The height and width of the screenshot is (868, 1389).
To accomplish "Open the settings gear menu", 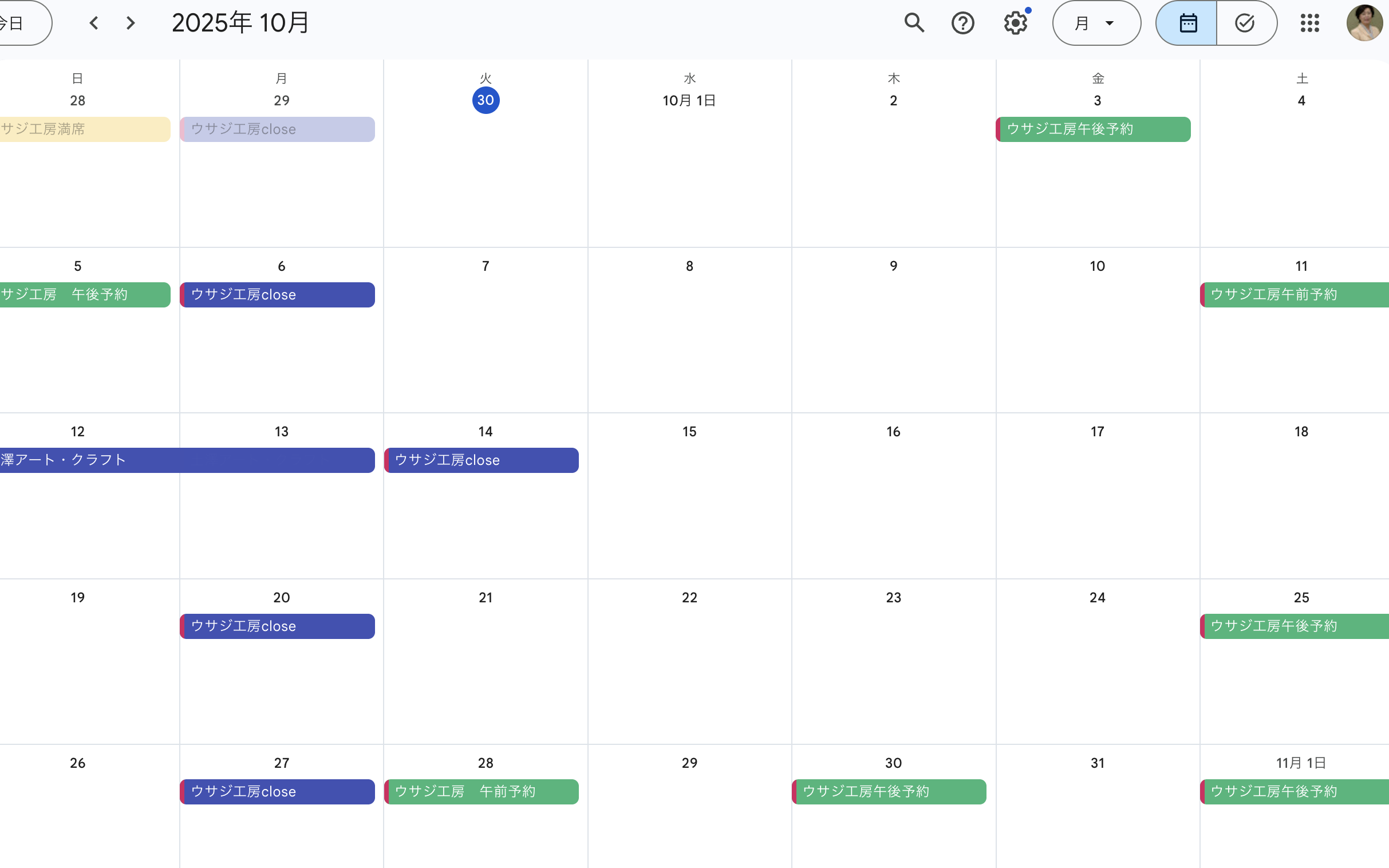I will (1015, 23).
